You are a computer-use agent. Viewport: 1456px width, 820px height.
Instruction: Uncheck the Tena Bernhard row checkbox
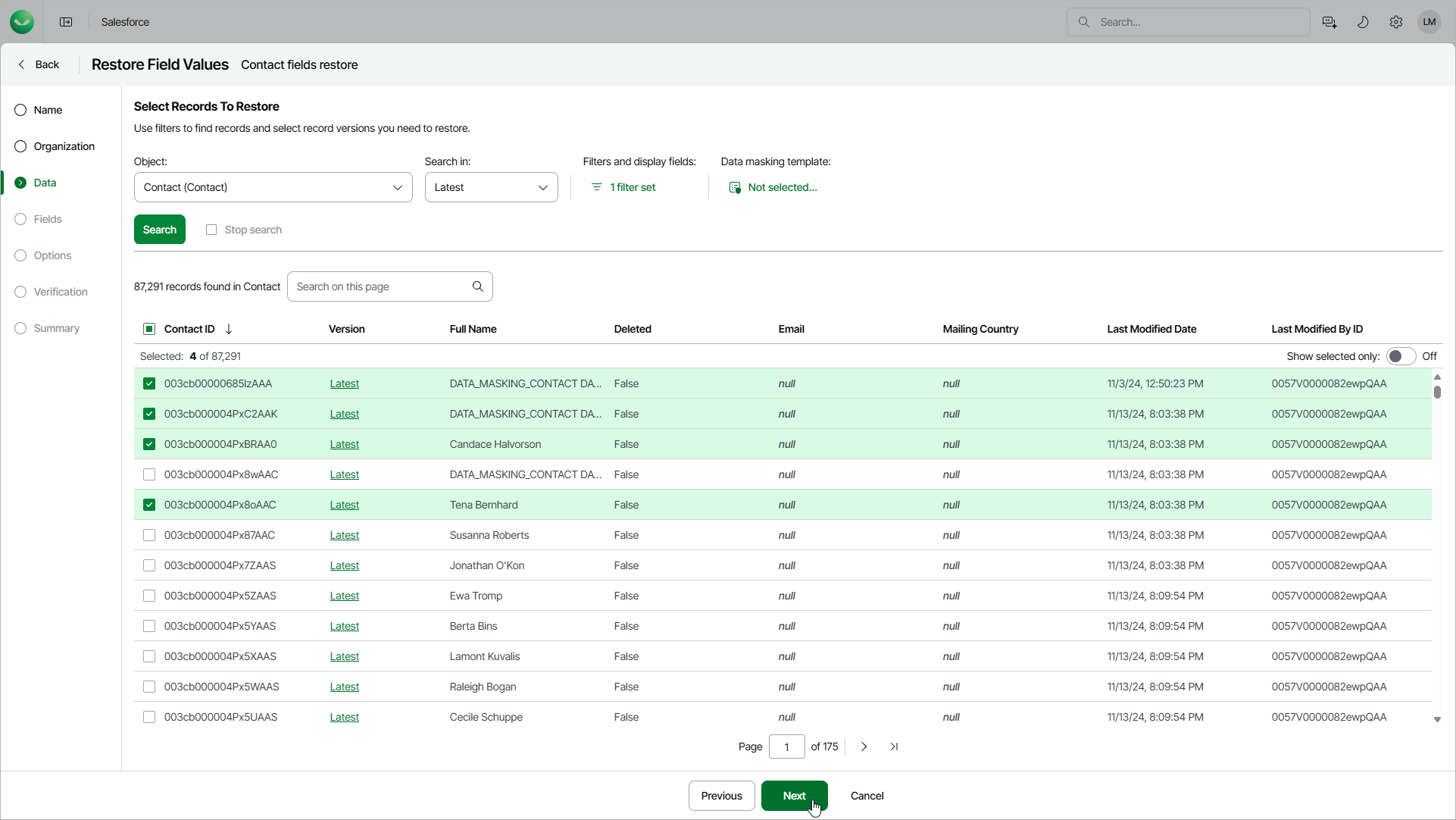tap(149, 505)
